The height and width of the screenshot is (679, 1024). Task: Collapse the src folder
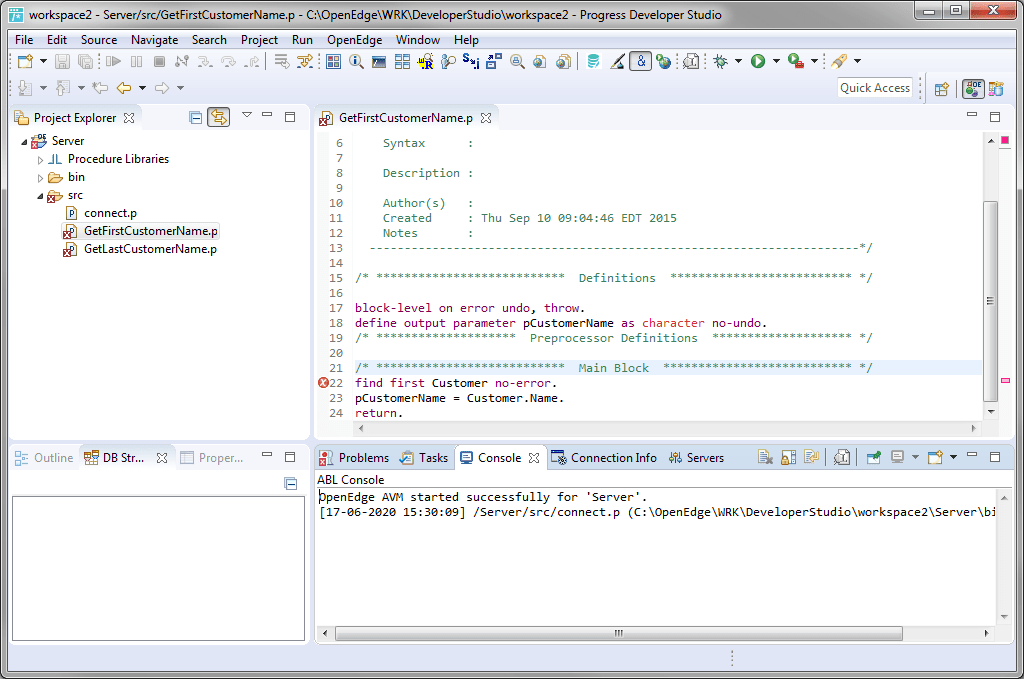pyautogui.click(x=40, y=196)
